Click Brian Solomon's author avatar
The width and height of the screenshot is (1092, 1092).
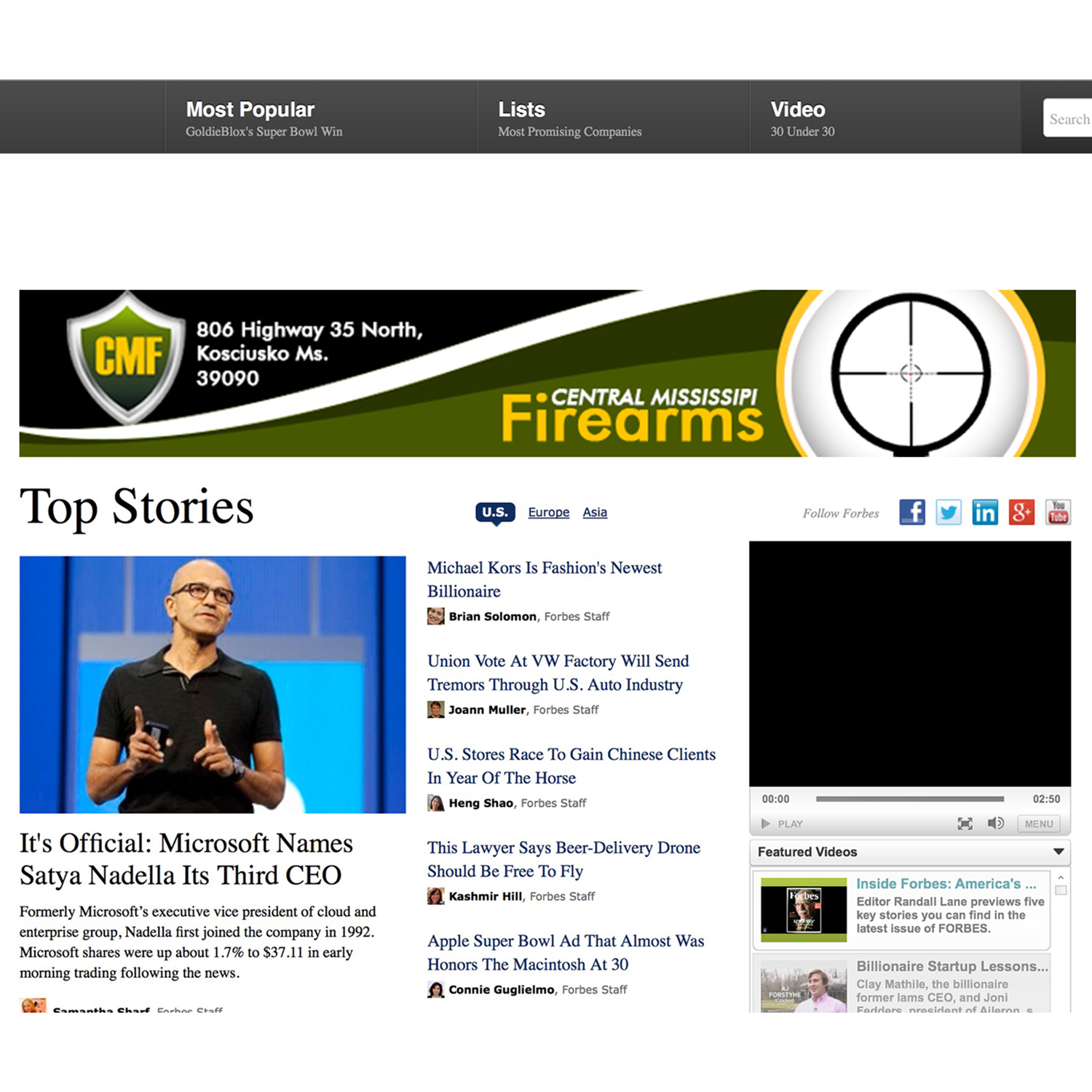pyautogui.click(x=435, y=617)
